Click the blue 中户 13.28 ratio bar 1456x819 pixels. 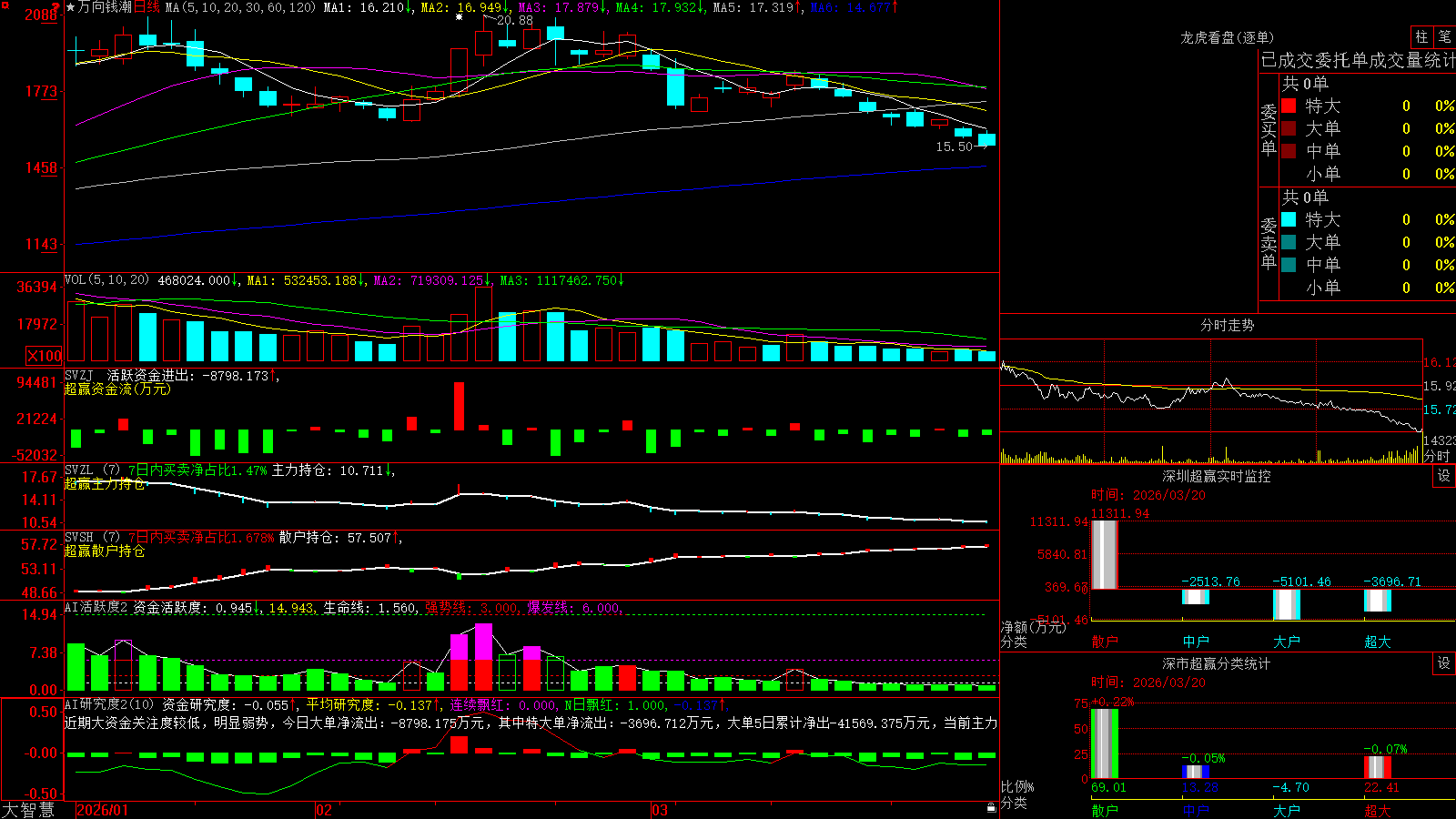click(x=1196, y=773)
